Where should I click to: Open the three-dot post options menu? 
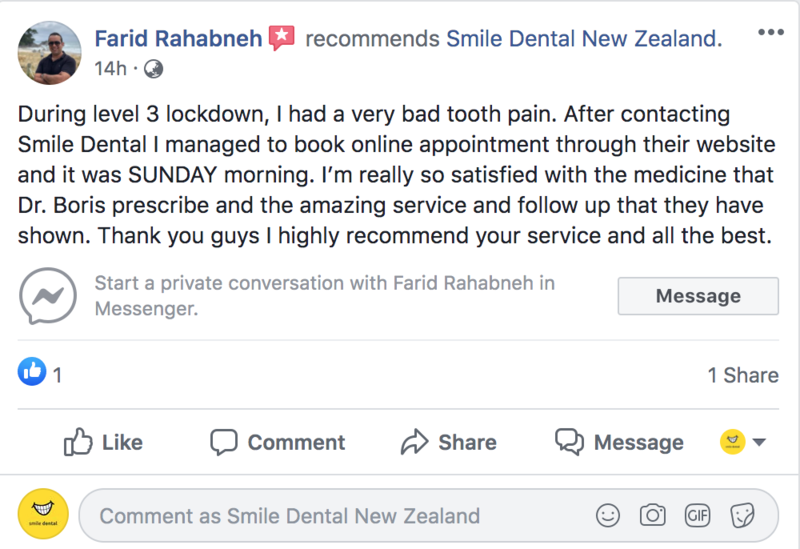tap(771, 33)
